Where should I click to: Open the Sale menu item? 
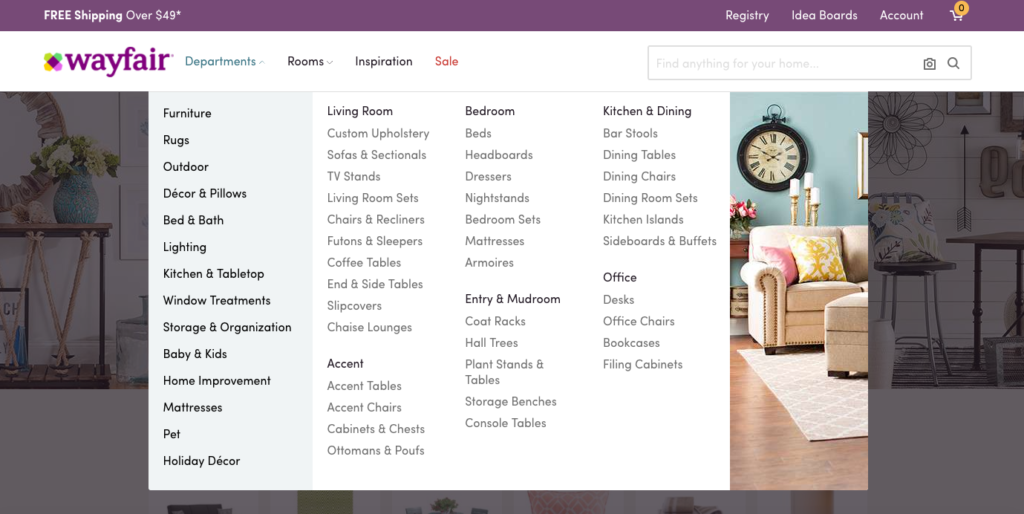coord(447,61)
